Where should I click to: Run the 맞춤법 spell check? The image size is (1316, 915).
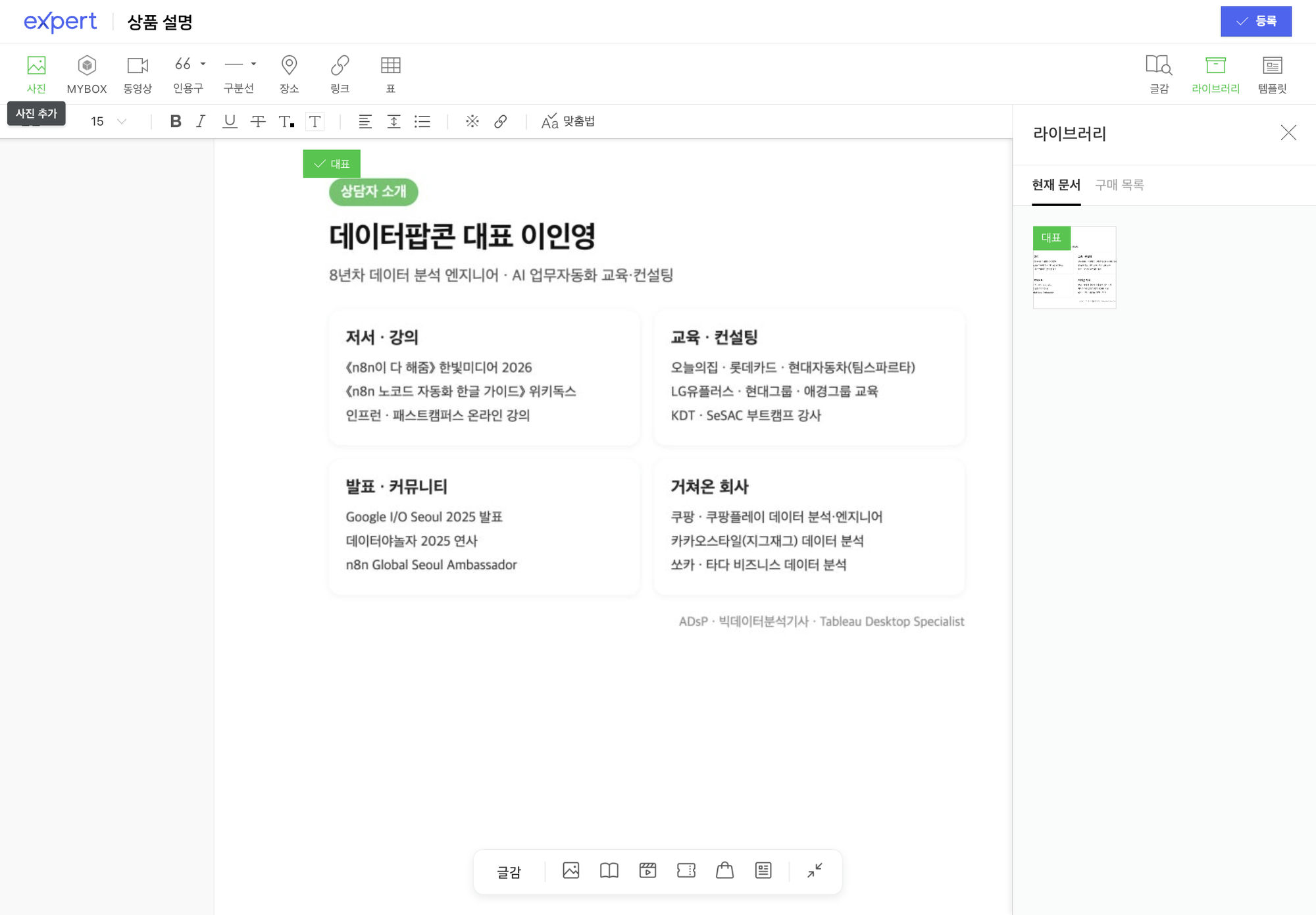pos(568,121)
